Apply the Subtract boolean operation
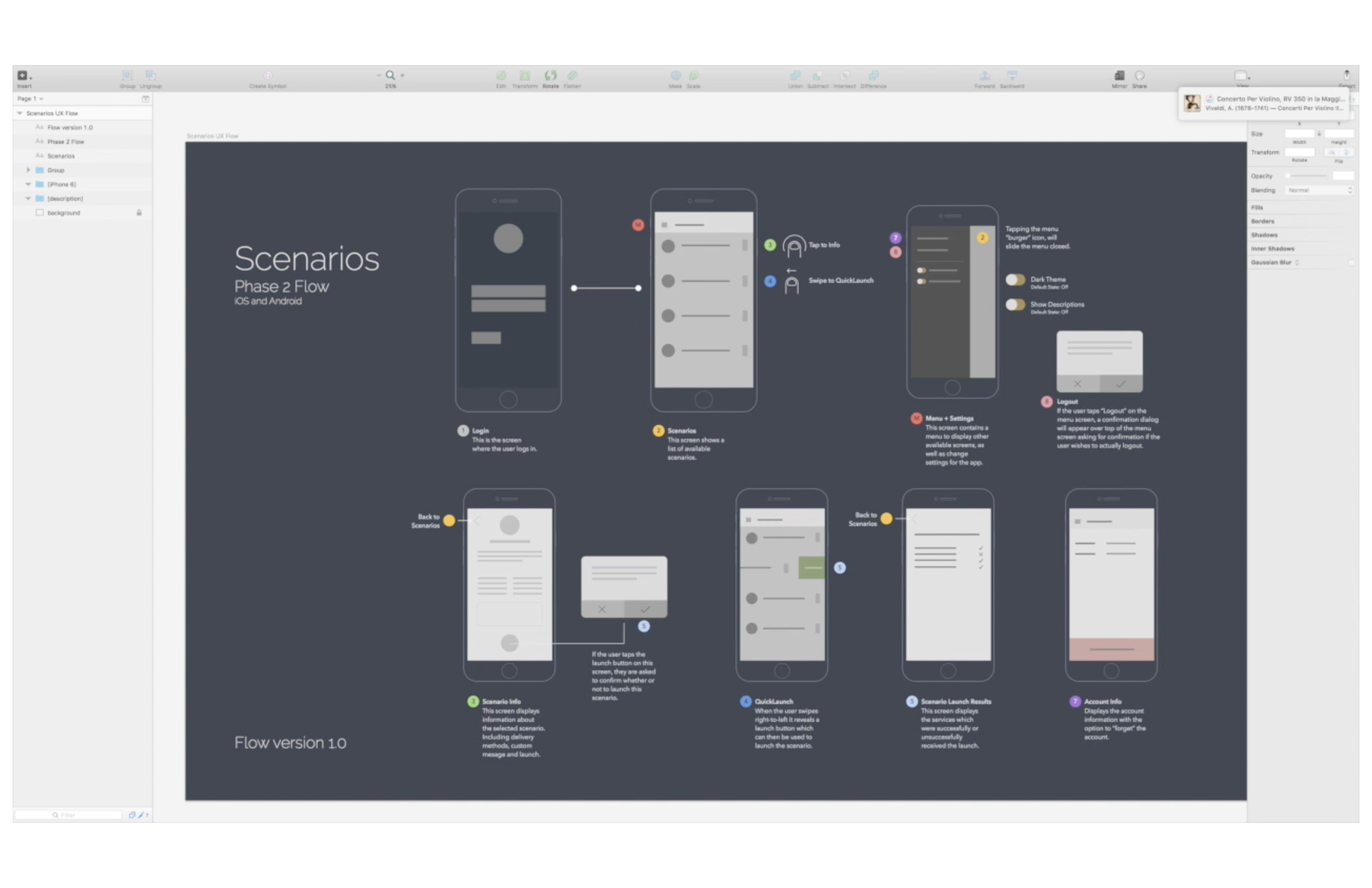 pos(818,76)
